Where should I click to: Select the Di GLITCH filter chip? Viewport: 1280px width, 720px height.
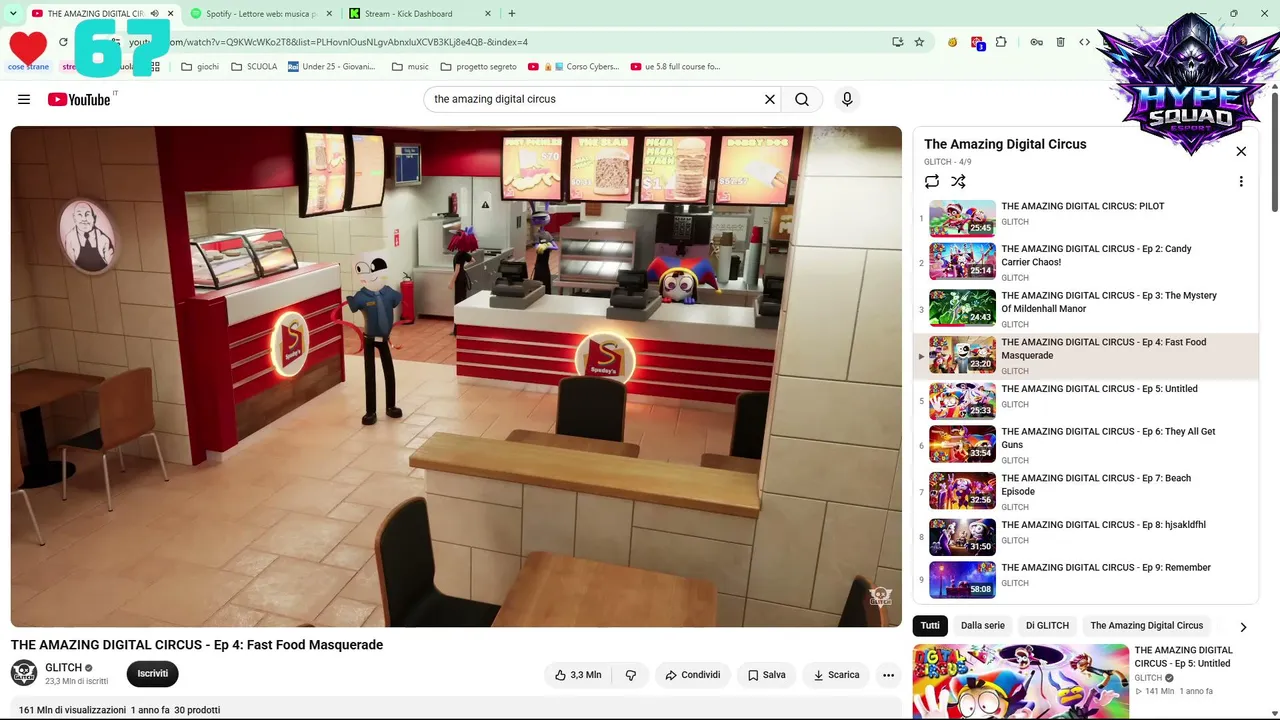1047,626
